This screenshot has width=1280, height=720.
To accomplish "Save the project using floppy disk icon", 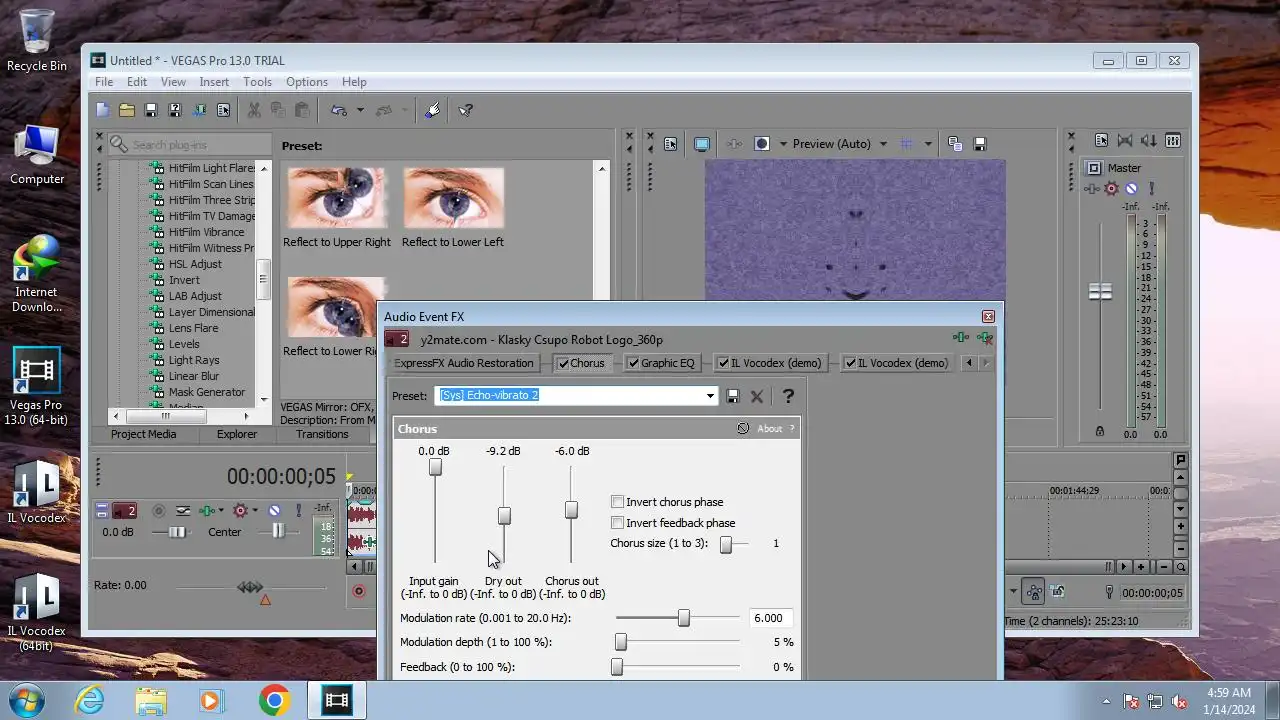I will click(x=151, y=110).
